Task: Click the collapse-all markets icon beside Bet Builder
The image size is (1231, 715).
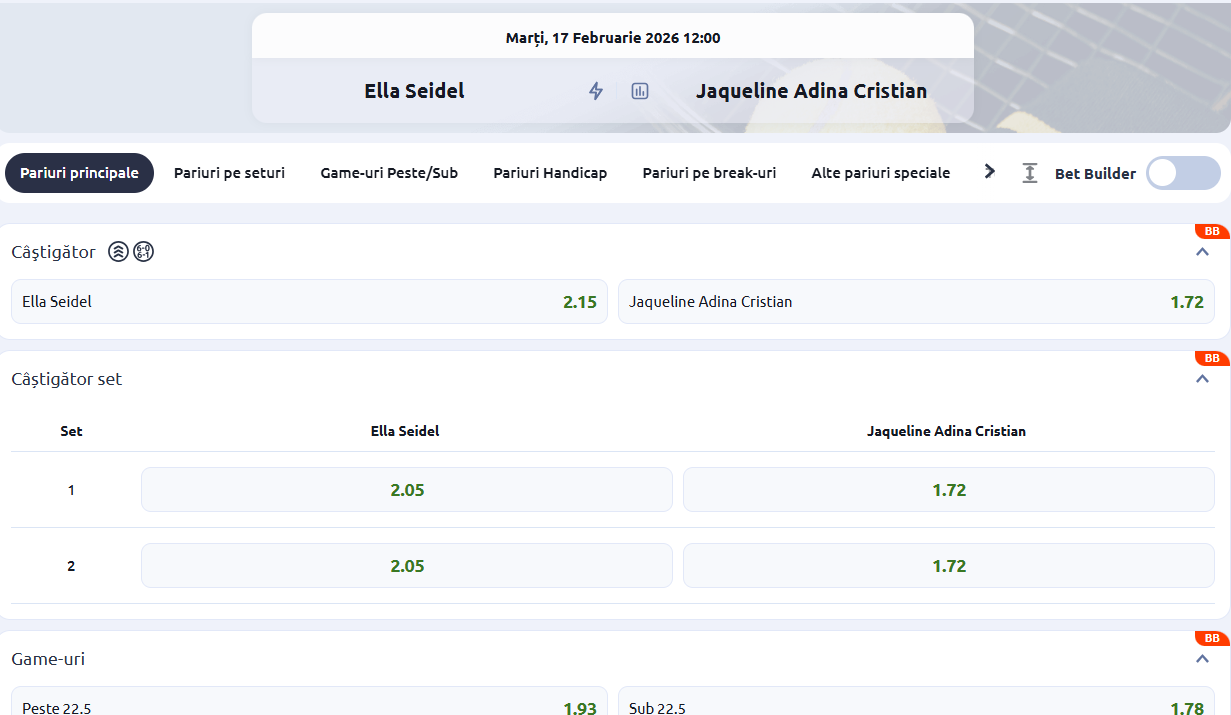Action: pos(1029,173)
